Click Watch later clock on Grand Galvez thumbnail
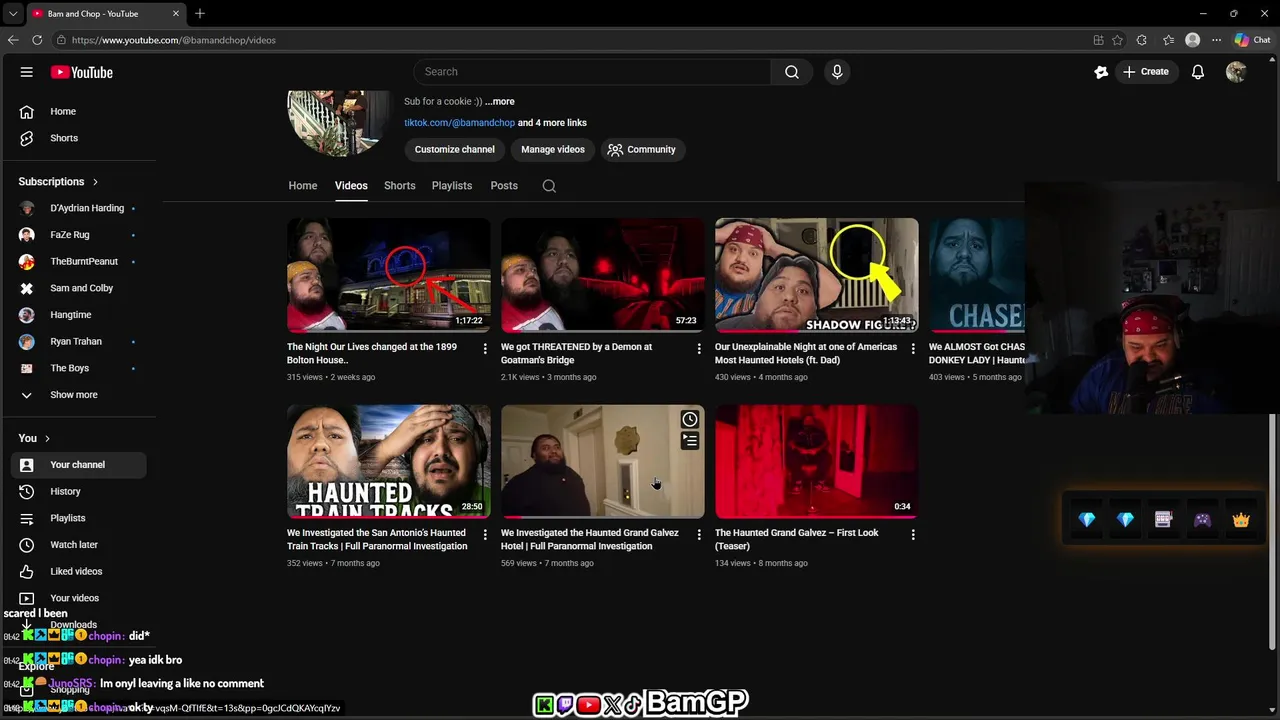Image resolution: width=1280 pixels, height=720 pixels. pyautogui.click(x=690, y=419)
